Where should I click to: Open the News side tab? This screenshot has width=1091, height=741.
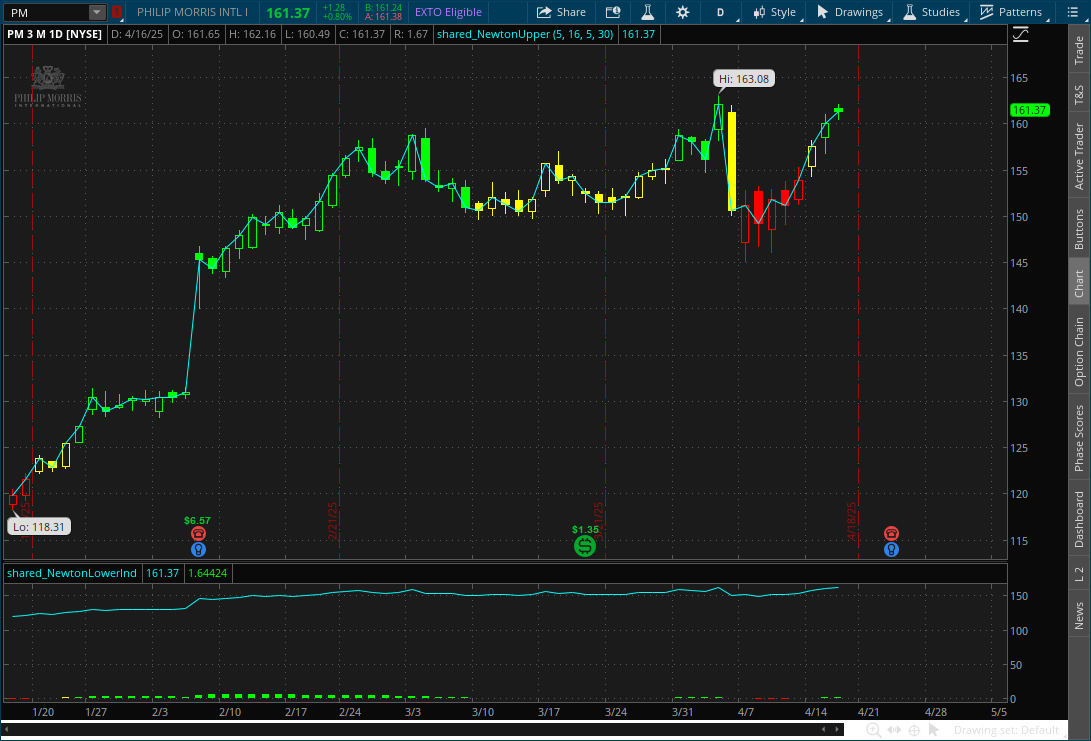coord(1079,616)
